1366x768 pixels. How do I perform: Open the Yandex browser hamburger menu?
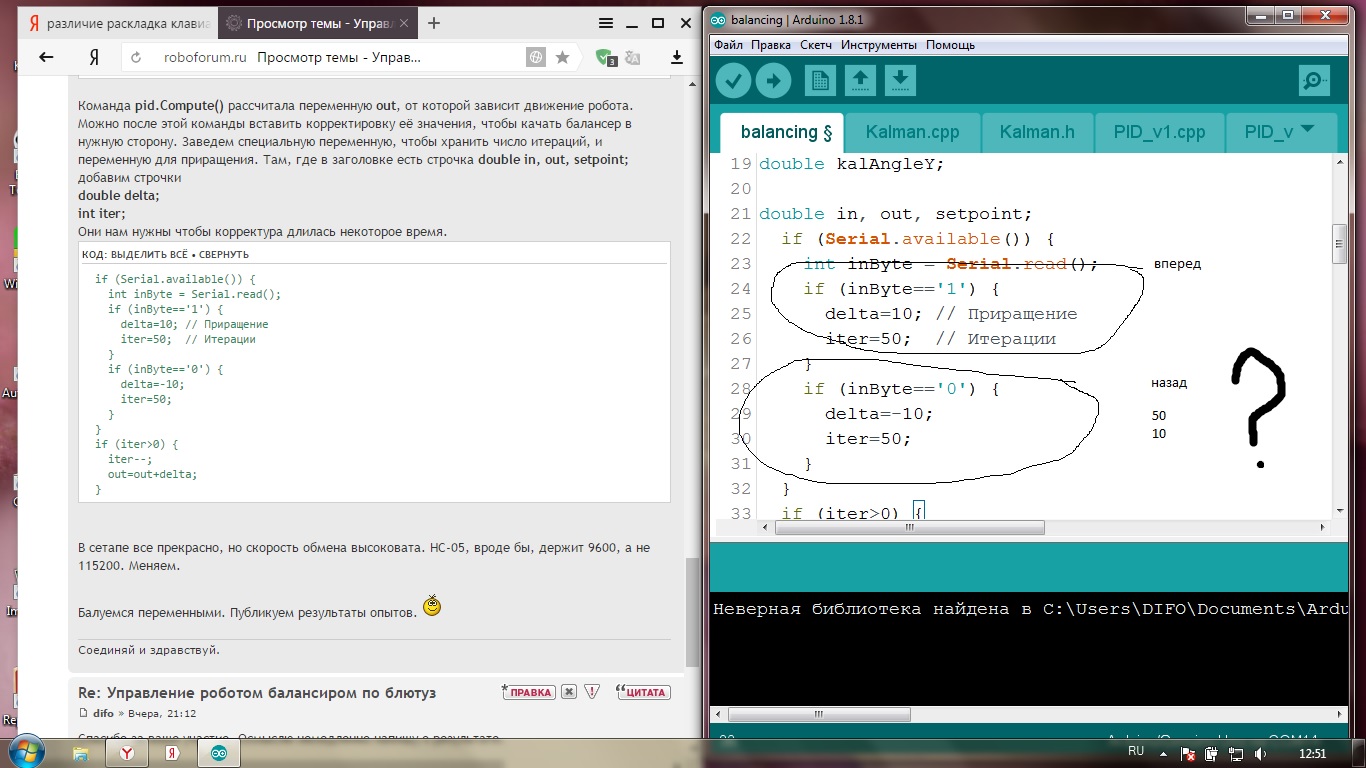pos(606,23)
